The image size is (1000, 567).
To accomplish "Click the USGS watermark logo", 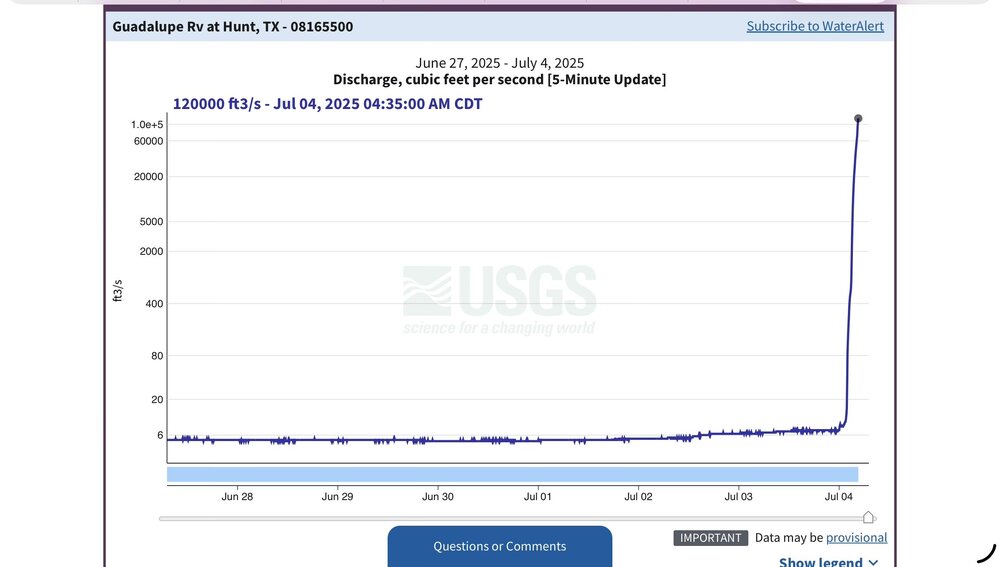I will click(499, 298).
